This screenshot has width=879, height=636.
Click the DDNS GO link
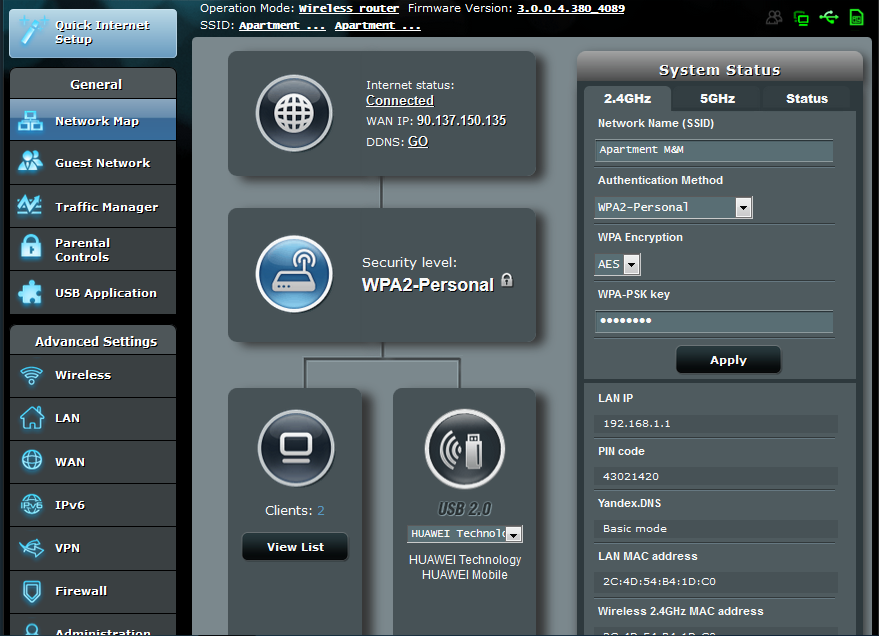(x=417, y=142)
